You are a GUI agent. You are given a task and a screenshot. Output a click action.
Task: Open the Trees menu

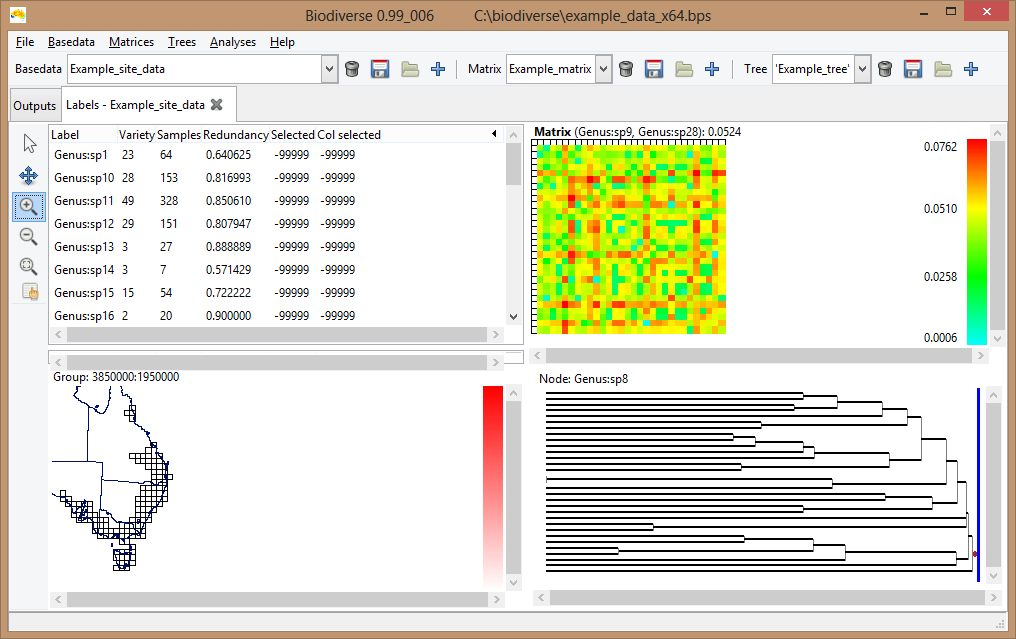click(181, 42)
